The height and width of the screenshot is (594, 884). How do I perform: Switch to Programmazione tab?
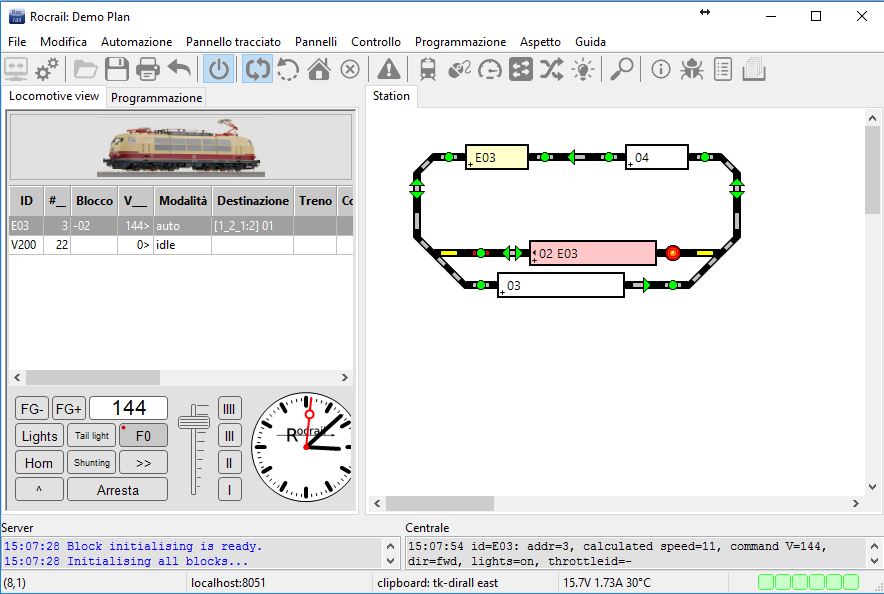point(156,97)
